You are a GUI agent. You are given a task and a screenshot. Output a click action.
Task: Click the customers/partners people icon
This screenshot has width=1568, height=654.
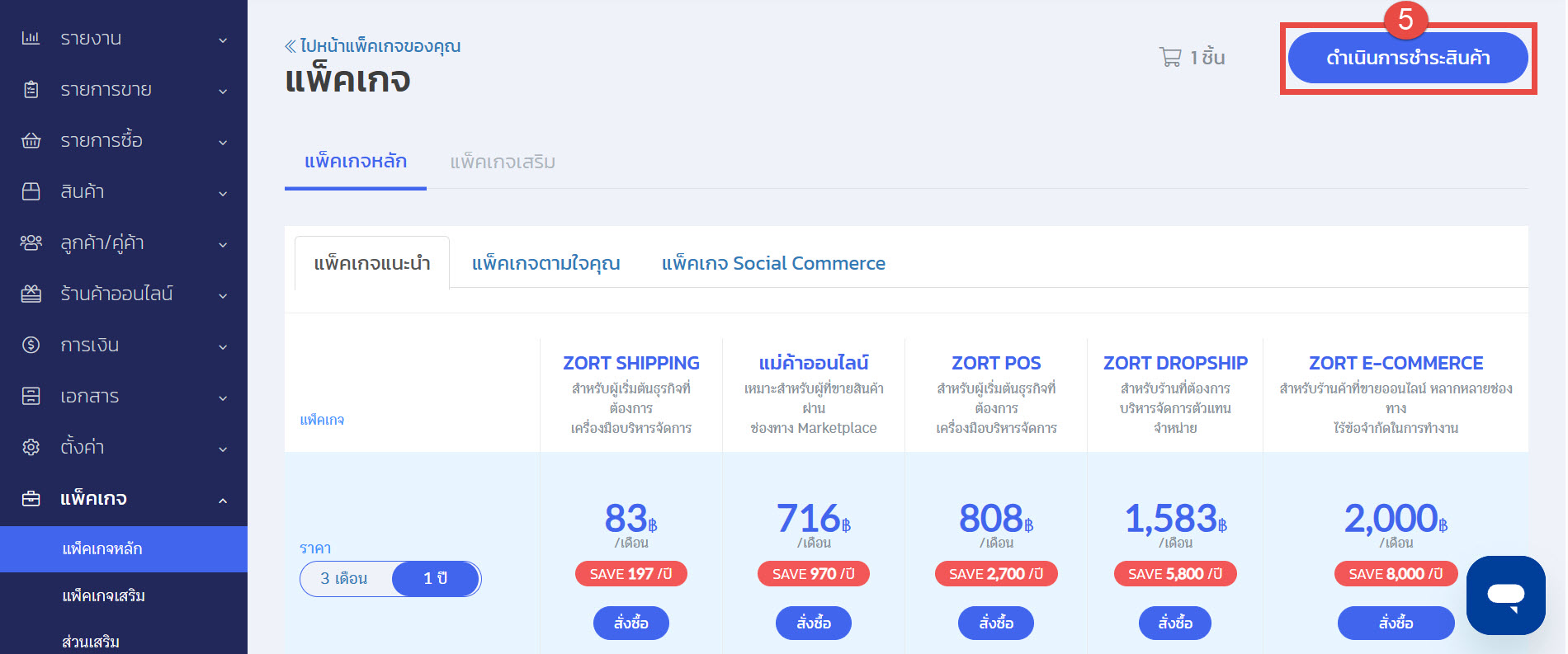[31, 242]
